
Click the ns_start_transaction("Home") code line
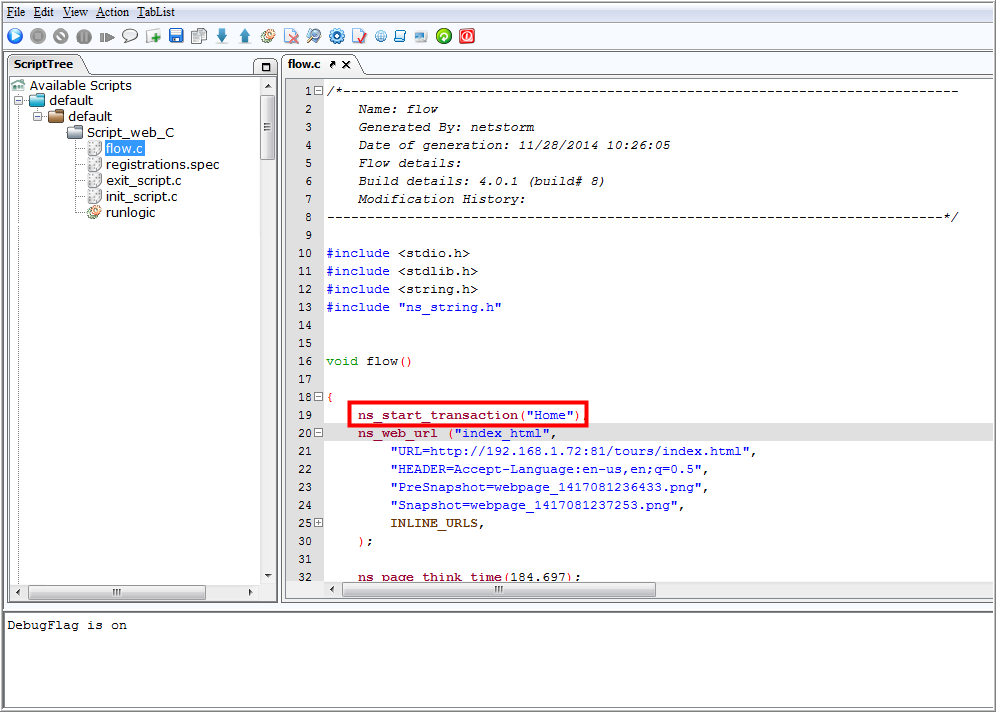(469, 415)
